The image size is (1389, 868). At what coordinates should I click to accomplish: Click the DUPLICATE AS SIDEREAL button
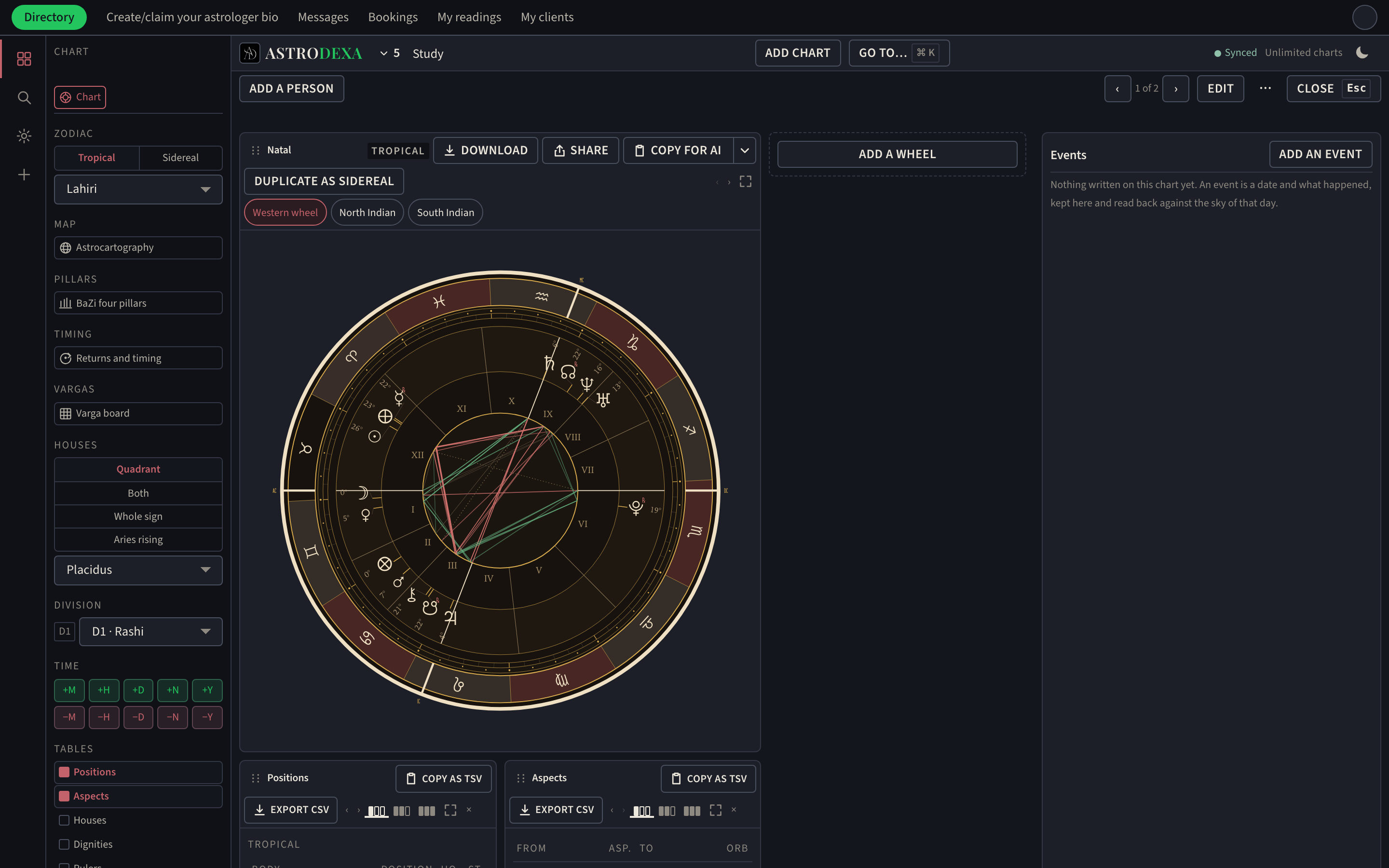pyautogui.click(x=324, y=181)
